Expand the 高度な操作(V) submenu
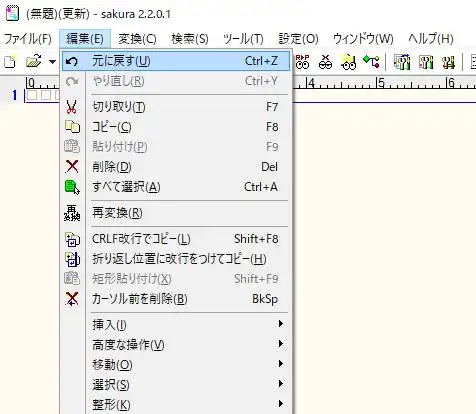Screen dimensions: 476x414 [x=176, y=344]
